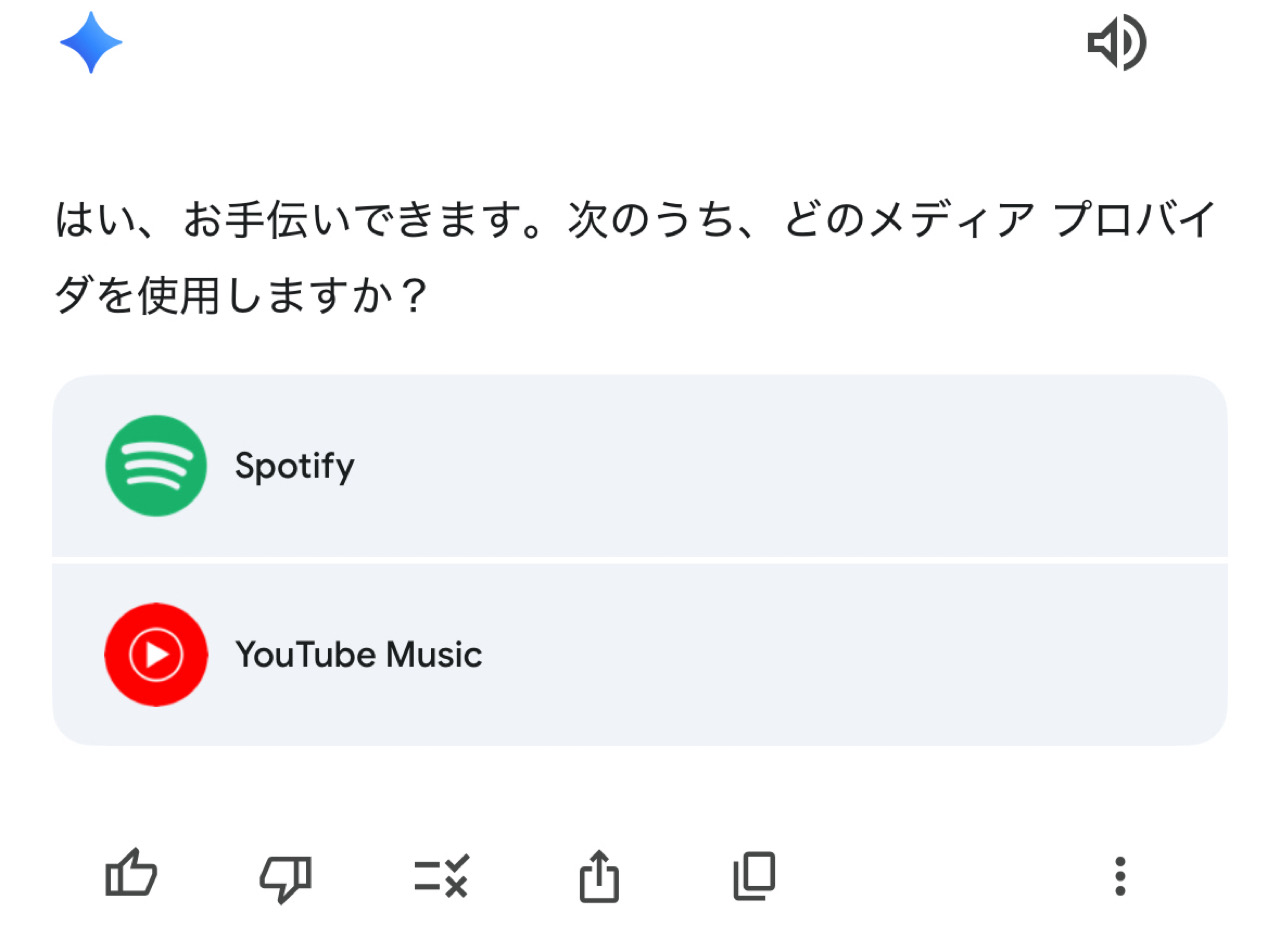Click the red YouTube Music logo
The height and width of the screenshot is (926, 1280).
pos(156,654)
